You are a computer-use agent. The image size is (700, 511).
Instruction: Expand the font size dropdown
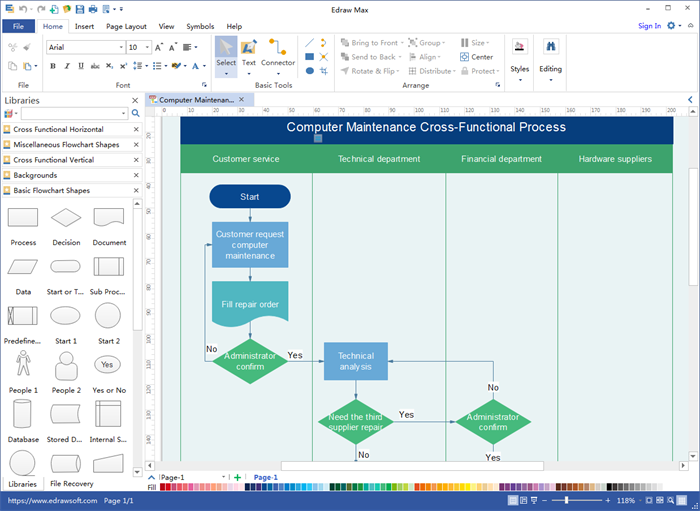[x=148, y=47]
